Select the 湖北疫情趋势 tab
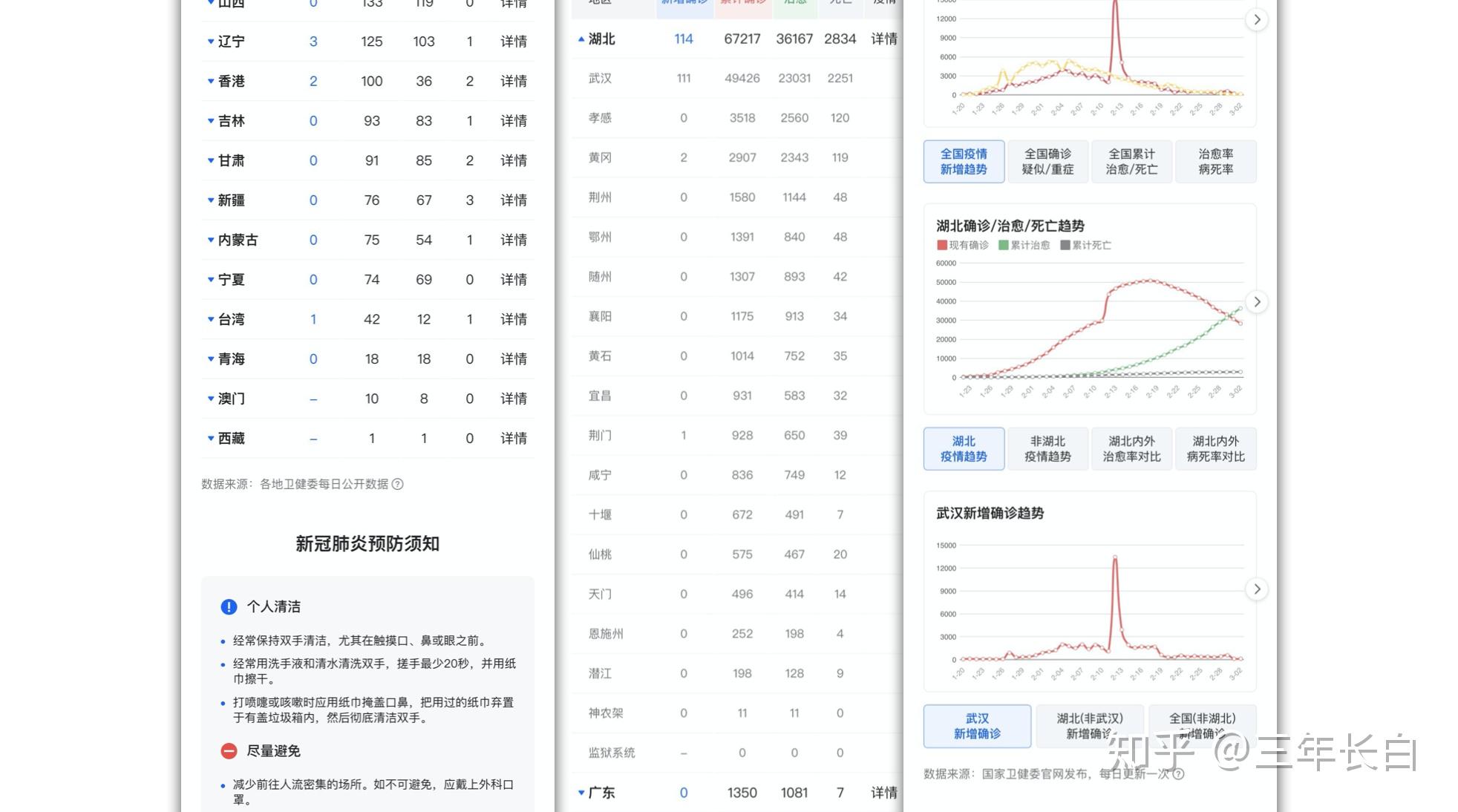 click(x=964, y=448)
